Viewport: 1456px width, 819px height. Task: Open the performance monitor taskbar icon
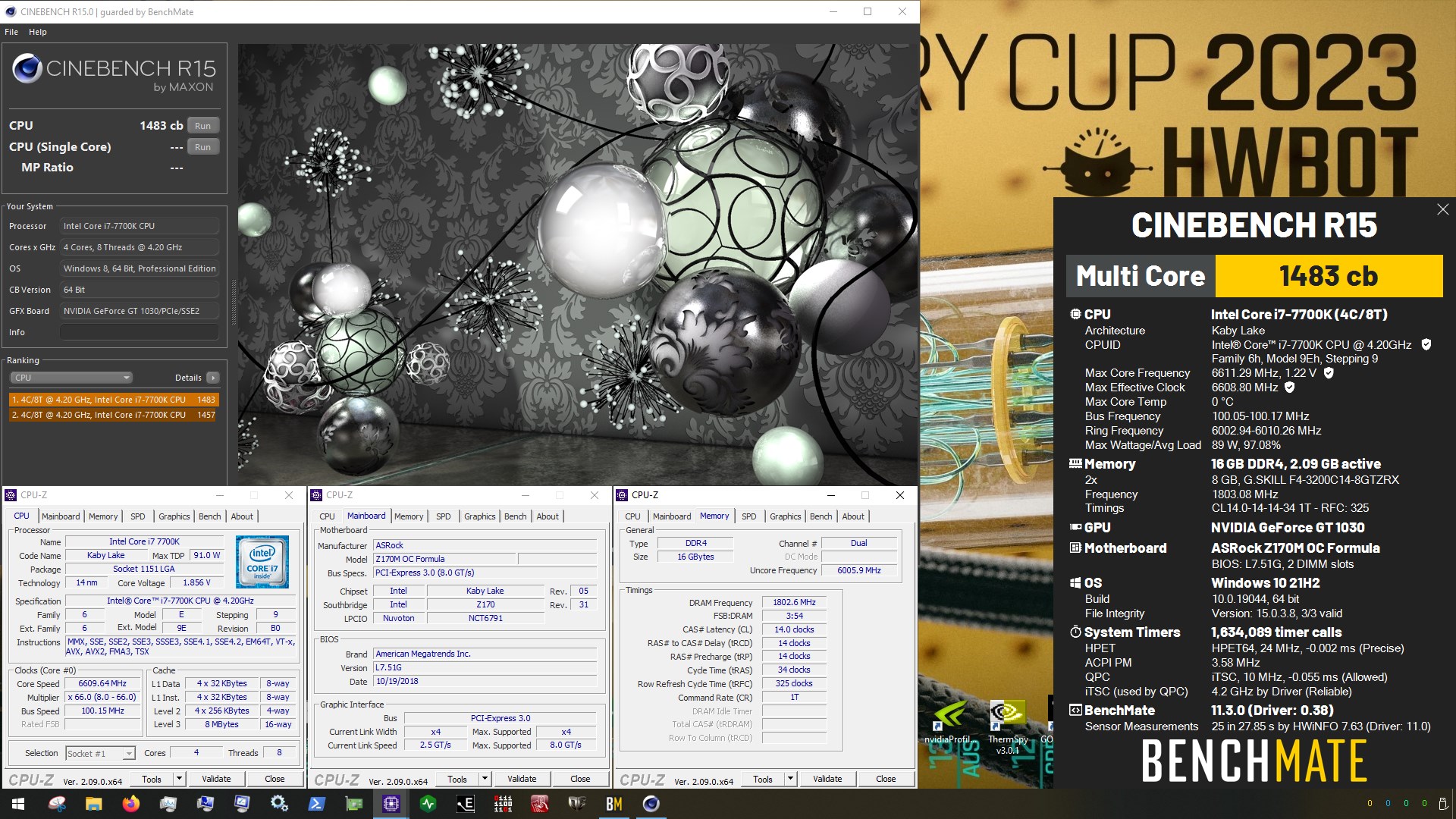(x=168, y=804)
